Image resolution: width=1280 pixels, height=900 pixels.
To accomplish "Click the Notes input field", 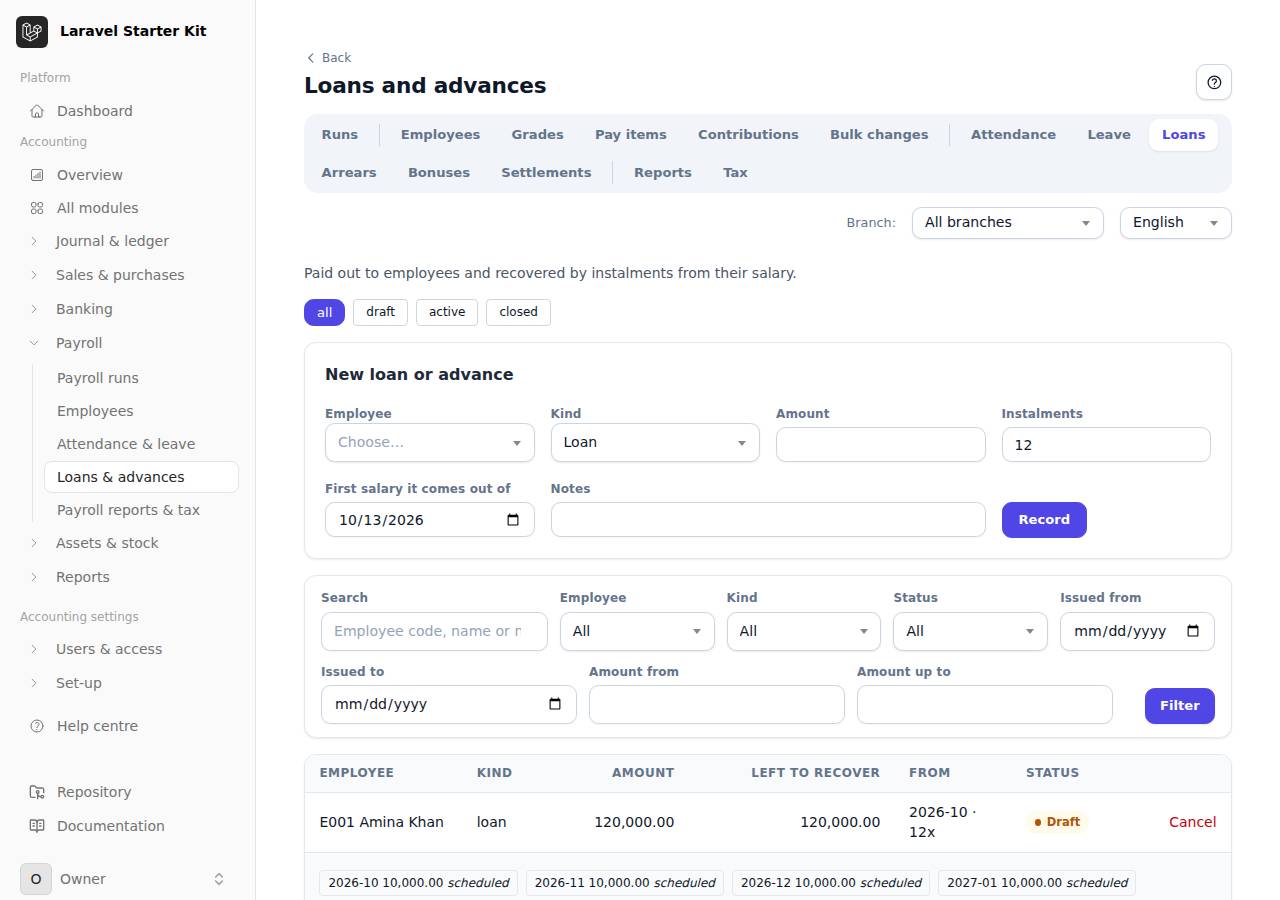I will tap(768, 520).
